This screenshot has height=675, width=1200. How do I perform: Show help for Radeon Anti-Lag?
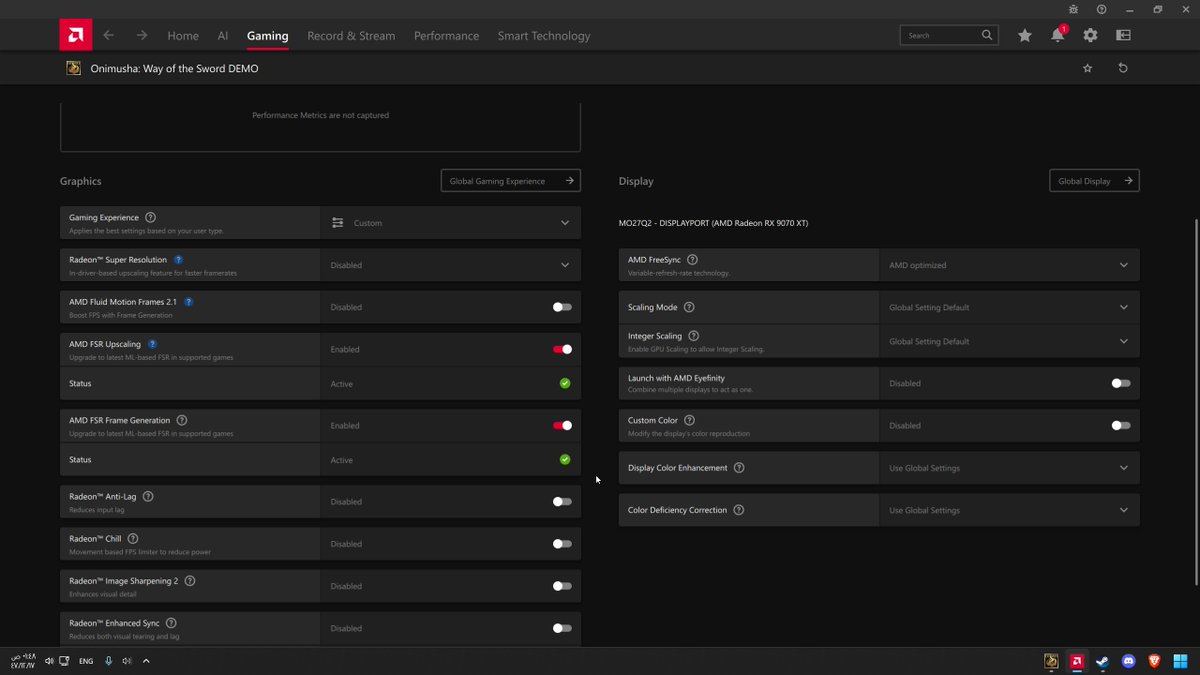[x=148, y=496]
